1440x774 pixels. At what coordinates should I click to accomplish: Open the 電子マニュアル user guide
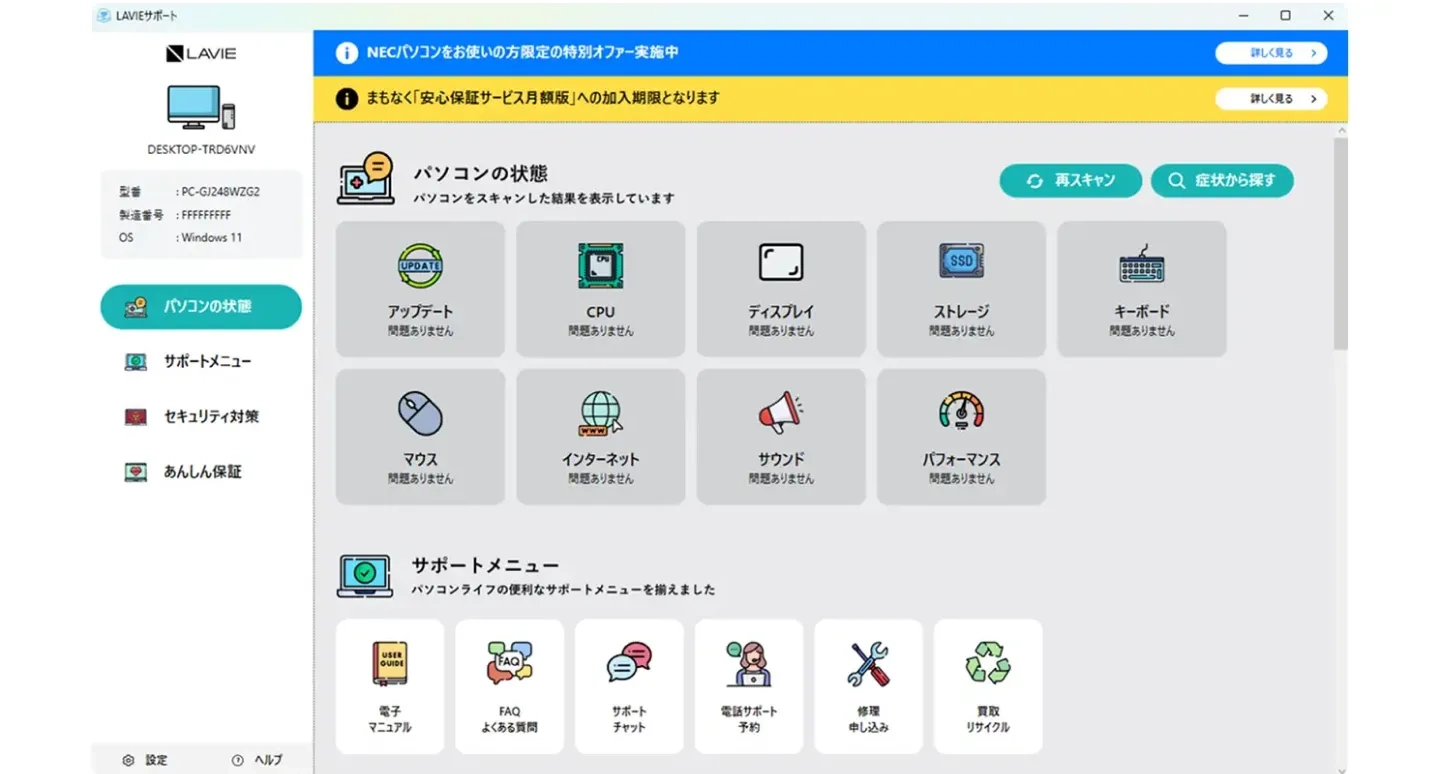point(390,686)
